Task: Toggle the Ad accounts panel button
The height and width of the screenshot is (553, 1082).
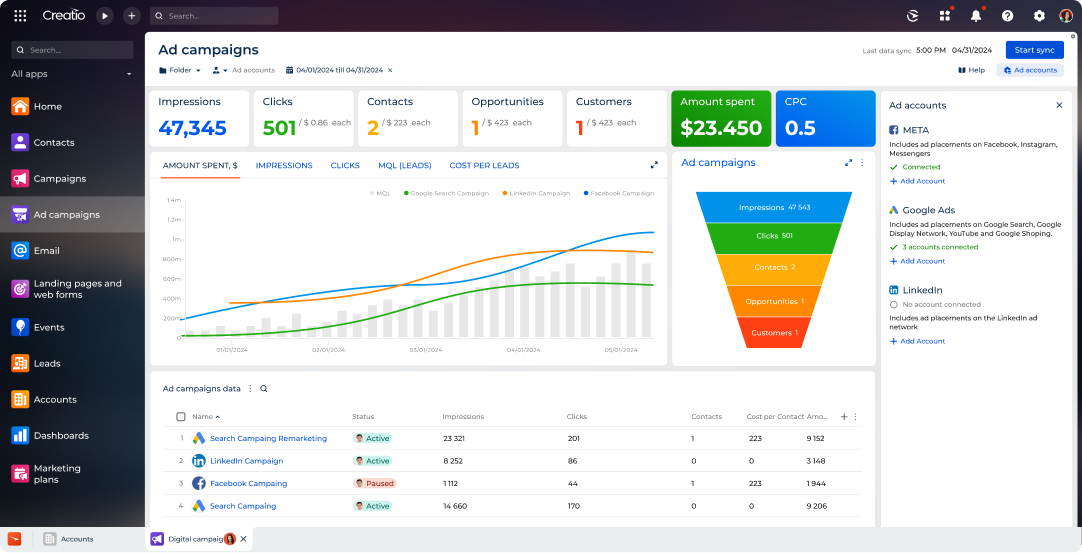Action: point(1030,70)
